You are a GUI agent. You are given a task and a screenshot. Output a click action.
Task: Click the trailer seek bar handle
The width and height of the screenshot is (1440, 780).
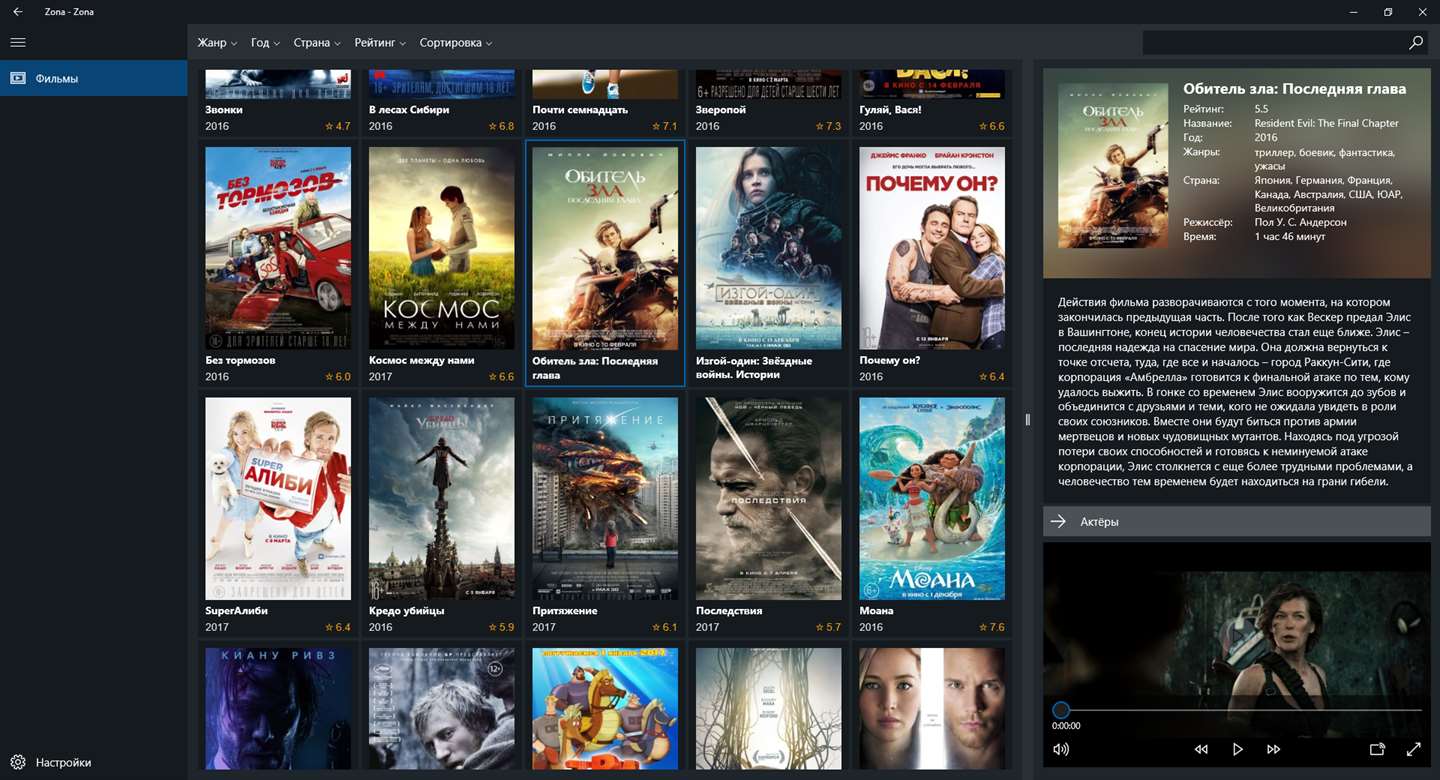coord(1060,710)
